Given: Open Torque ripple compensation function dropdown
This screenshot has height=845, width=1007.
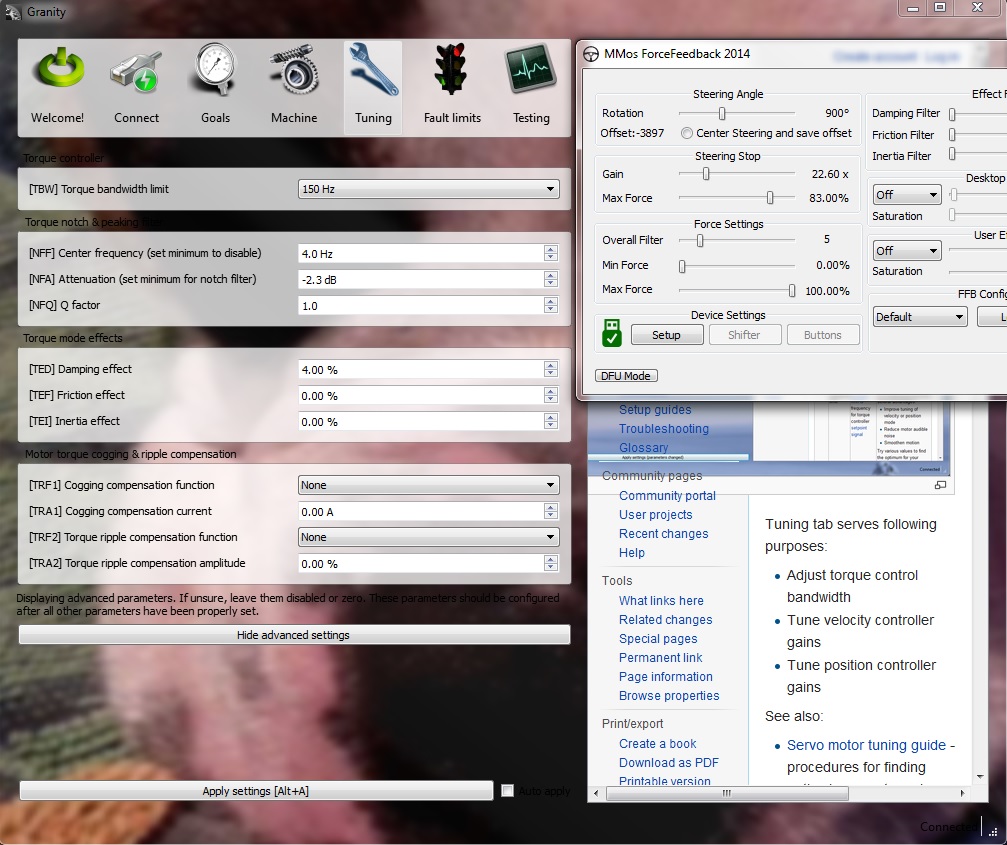Looking at the screenshot, I should 429,537.
